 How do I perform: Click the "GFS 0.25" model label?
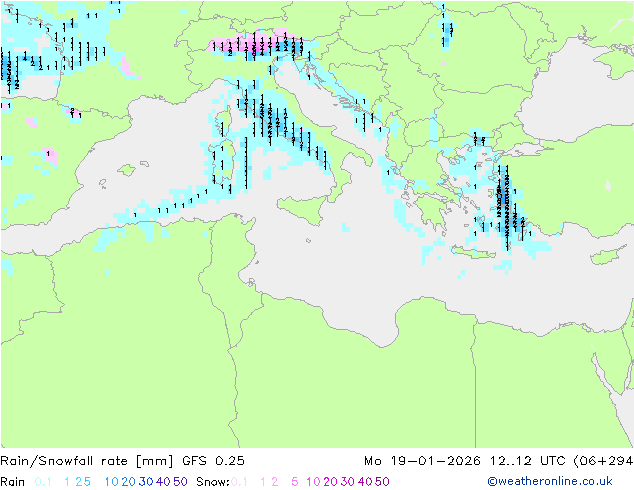tap(213, 461)
